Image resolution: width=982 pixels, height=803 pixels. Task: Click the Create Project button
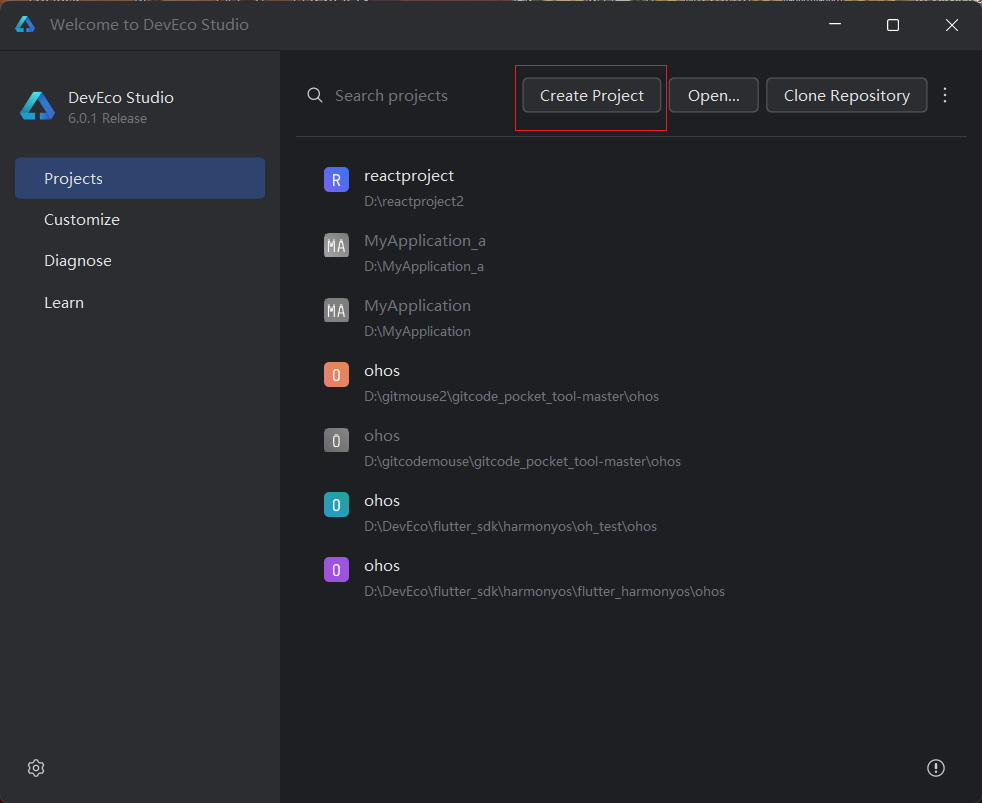591,95
